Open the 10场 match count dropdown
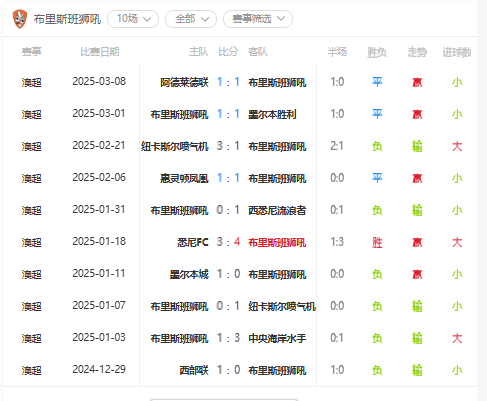 pyautogui.click(x=133, y=19)
